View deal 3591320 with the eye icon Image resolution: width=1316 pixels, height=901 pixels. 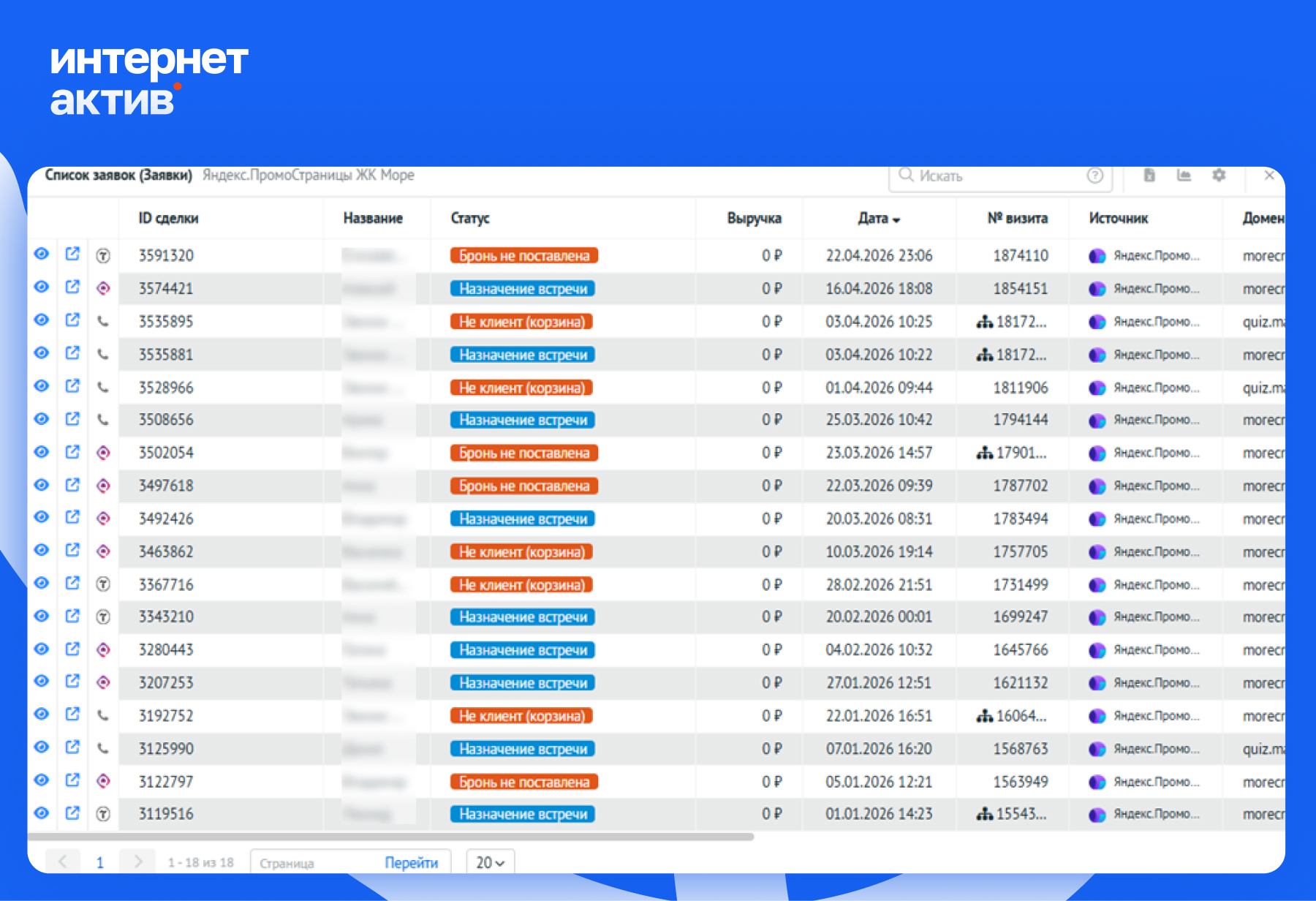[x=42, y=254]
